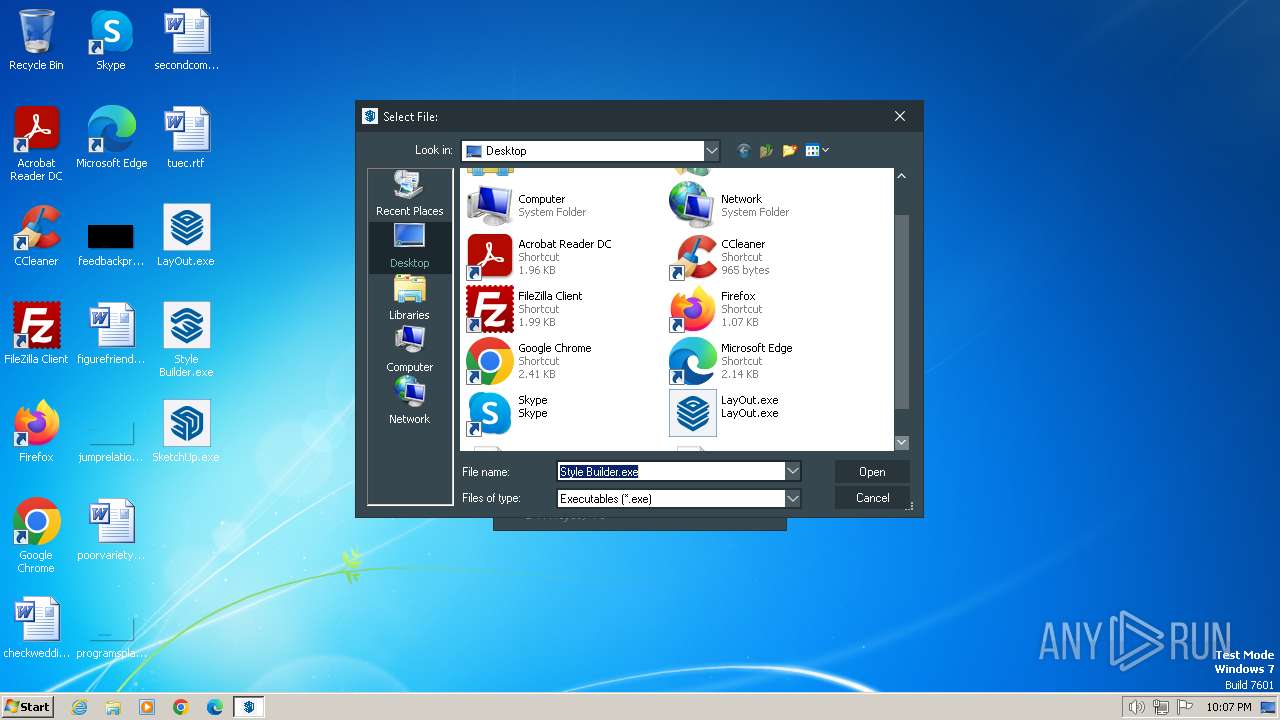Select Google Chrome desktop shortcut
1280x720 pixels.
tap(36, 536)
